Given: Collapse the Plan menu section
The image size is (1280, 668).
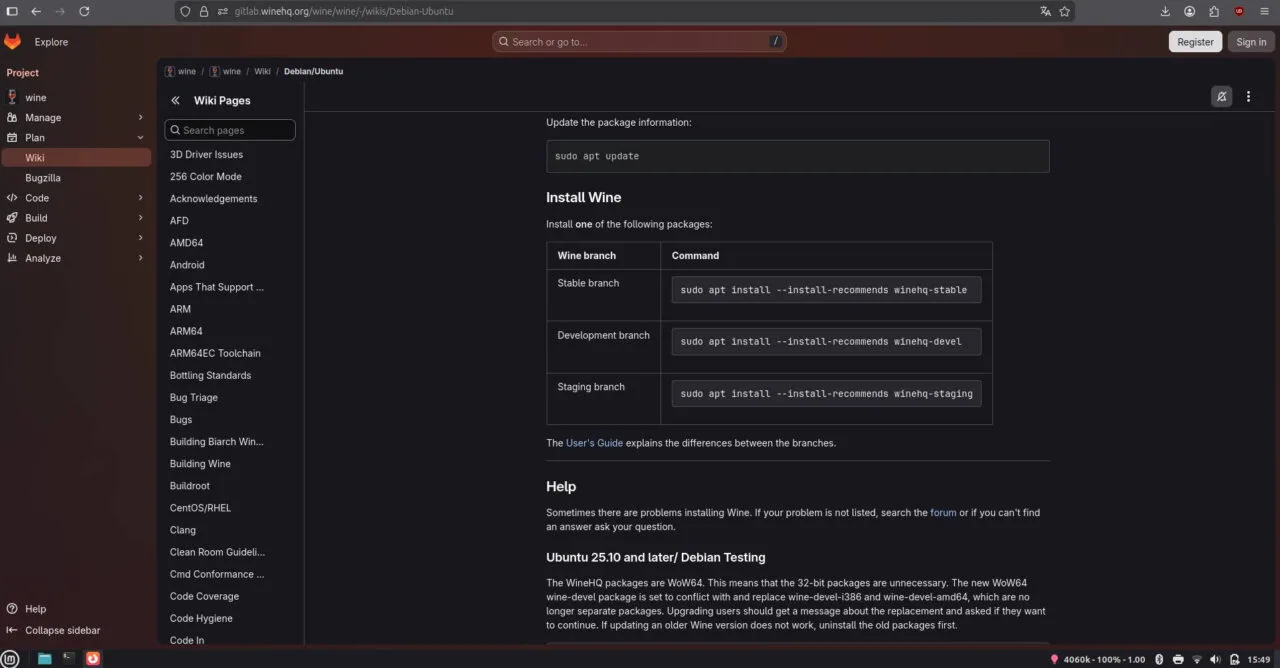Looking at the screenshot, I should [76, 137].
